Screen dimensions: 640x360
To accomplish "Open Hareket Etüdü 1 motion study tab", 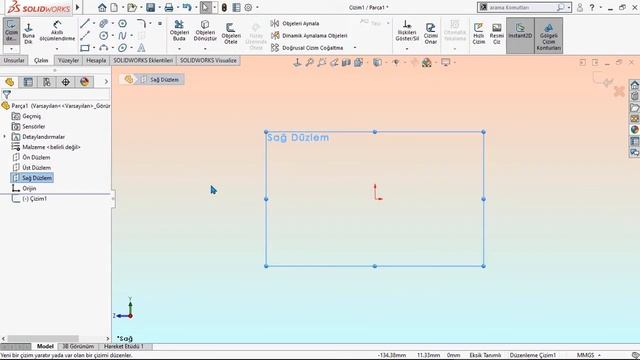I will click(x=123, y=346).
